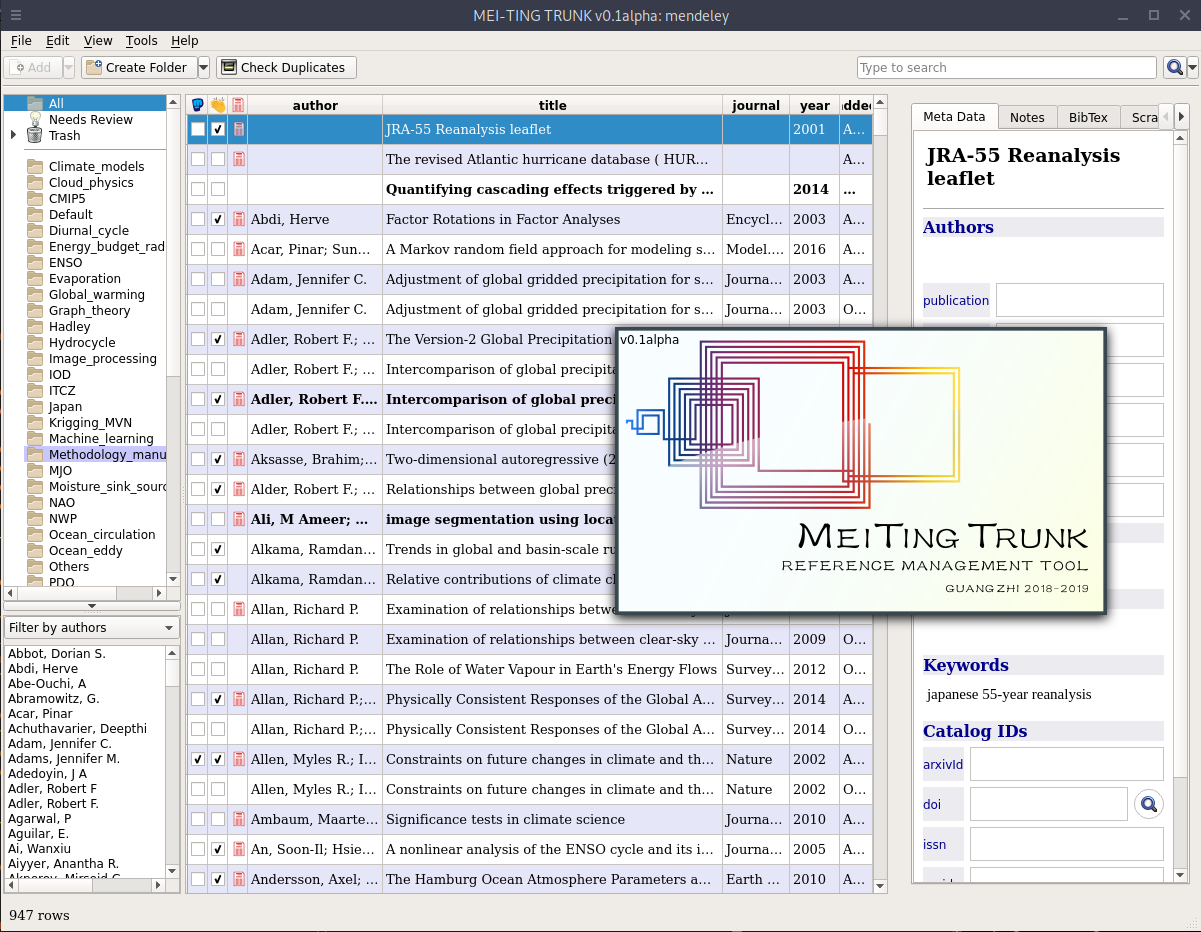The image size is (1201, 932).
Task: Toggle read checkbox for JRA-55 Reanalysis leaflet
Action: pos(218,129)
